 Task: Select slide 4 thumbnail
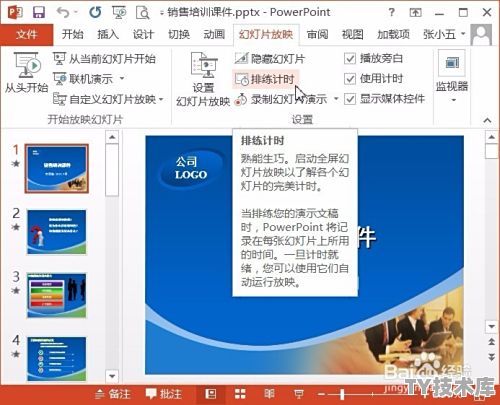(57, 359)
